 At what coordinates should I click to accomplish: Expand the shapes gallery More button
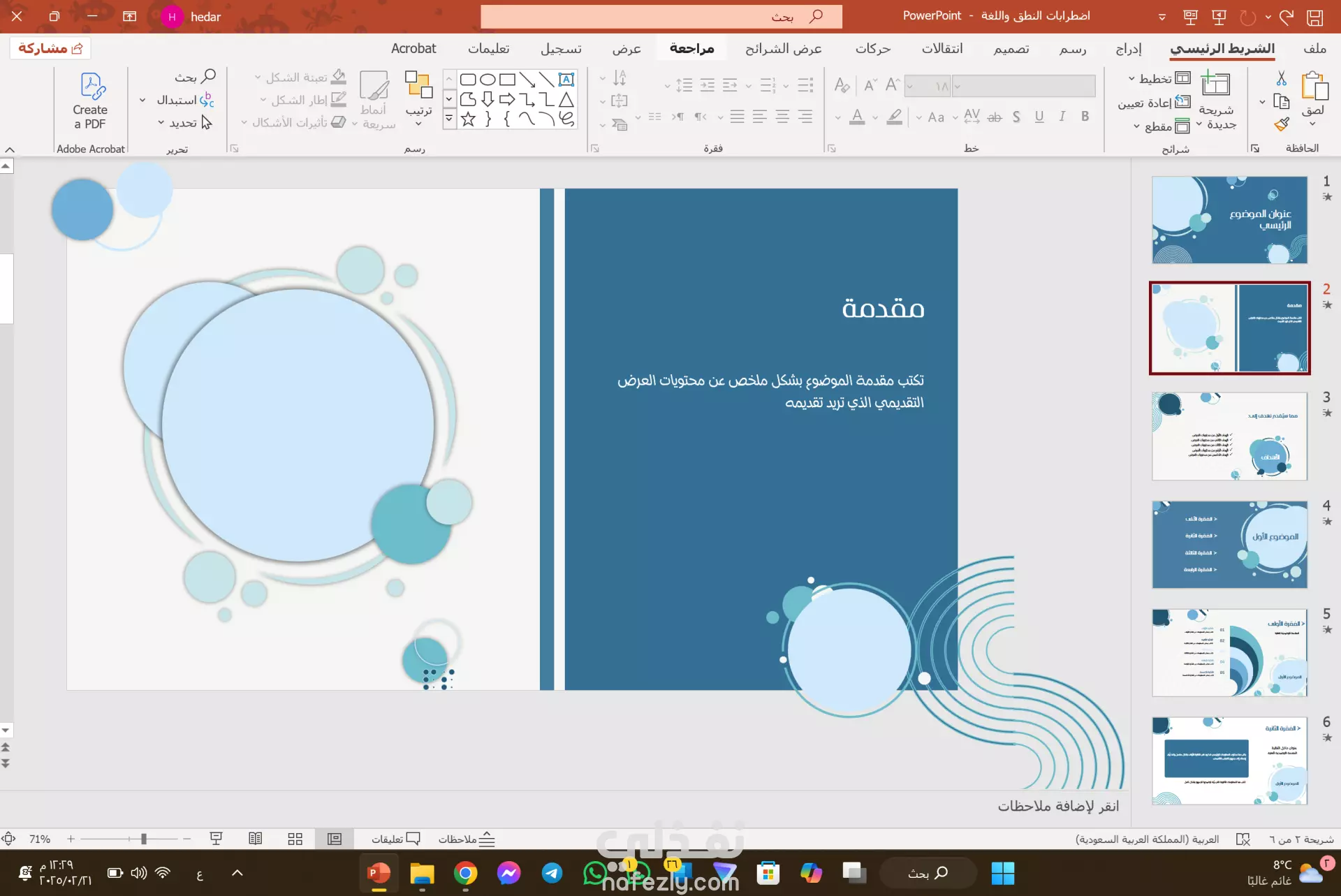(449, 119)
